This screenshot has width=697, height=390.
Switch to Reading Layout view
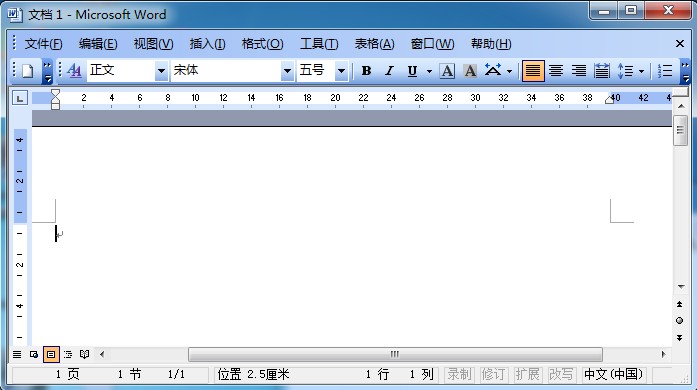pos(84,354)
